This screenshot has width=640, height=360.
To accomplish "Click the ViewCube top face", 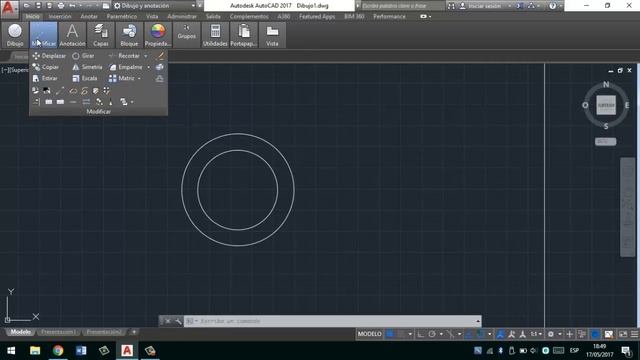I will (606, 105).
